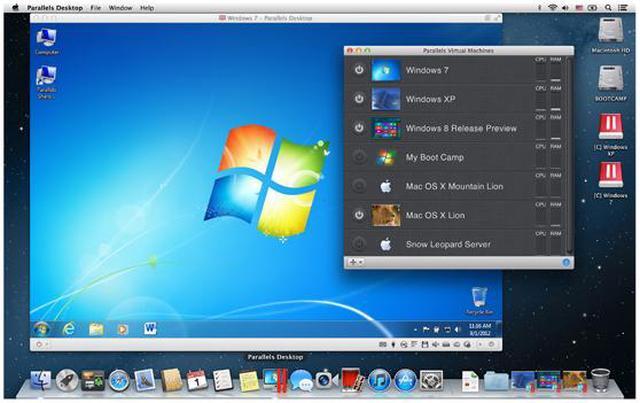Open System Preferences from the Dock
640x403 pixels.
point(431,380)
